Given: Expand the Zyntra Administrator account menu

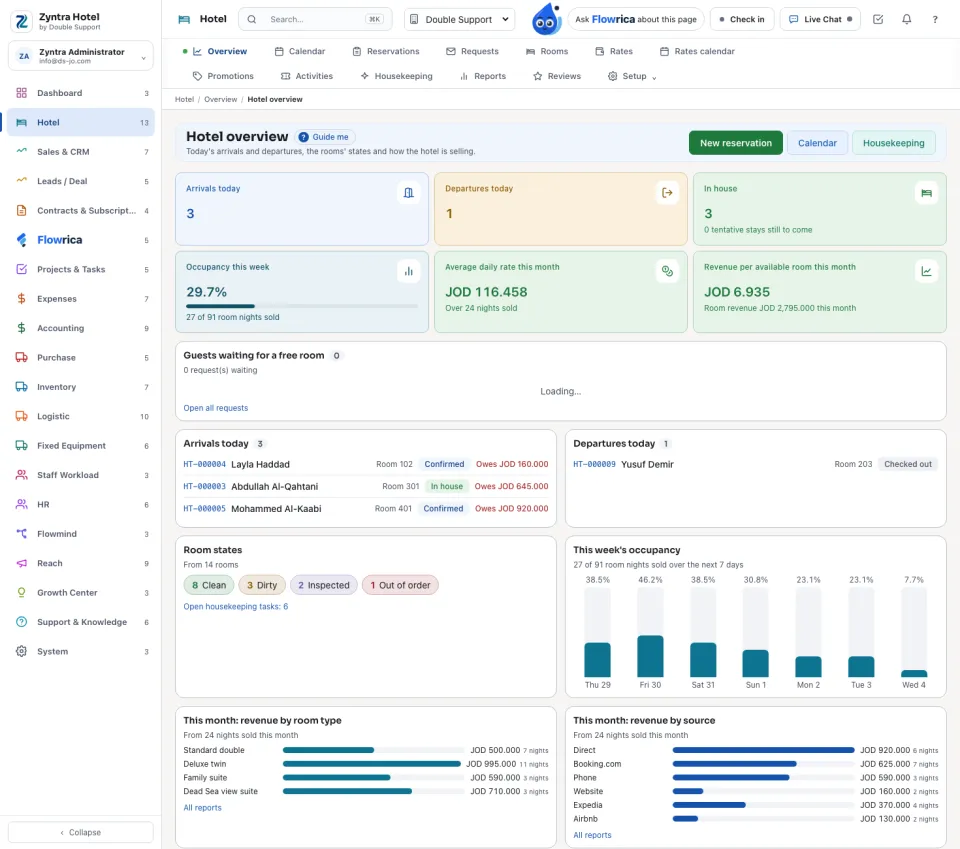Looking at the screenshot, I should 81,56.
